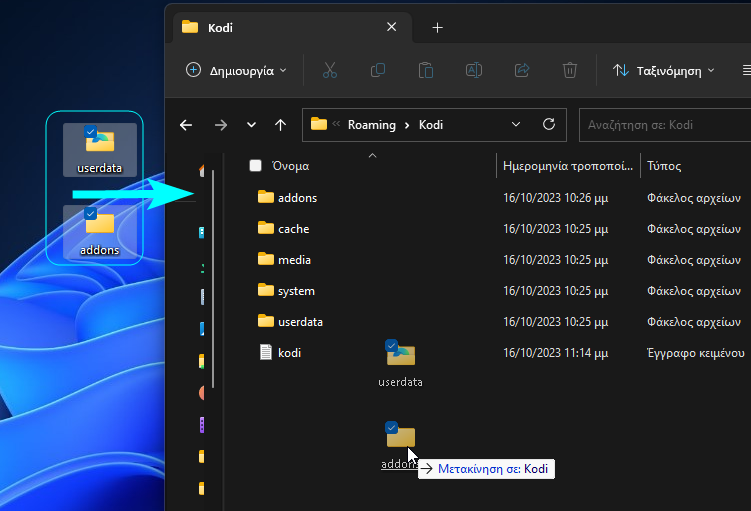The width and height of the screenshot is (751, 511).
Task: Click the view options icon at toolbar edge
Action: click(746, 70)
